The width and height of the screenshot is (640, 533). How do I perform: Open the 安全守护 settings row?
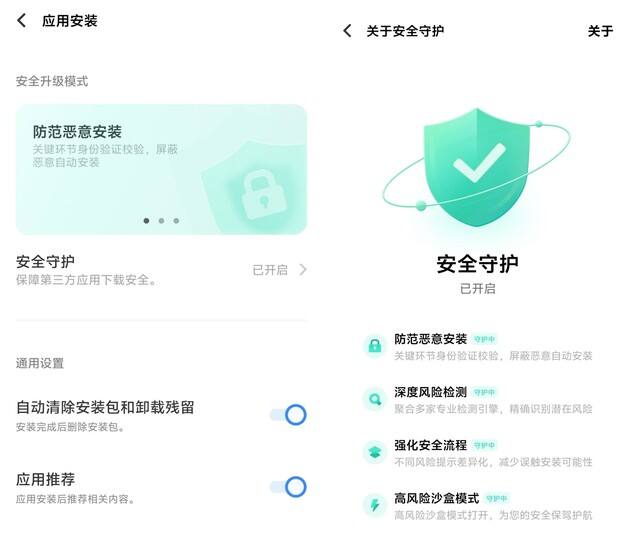pyautogui.click(x=161, y=270)
